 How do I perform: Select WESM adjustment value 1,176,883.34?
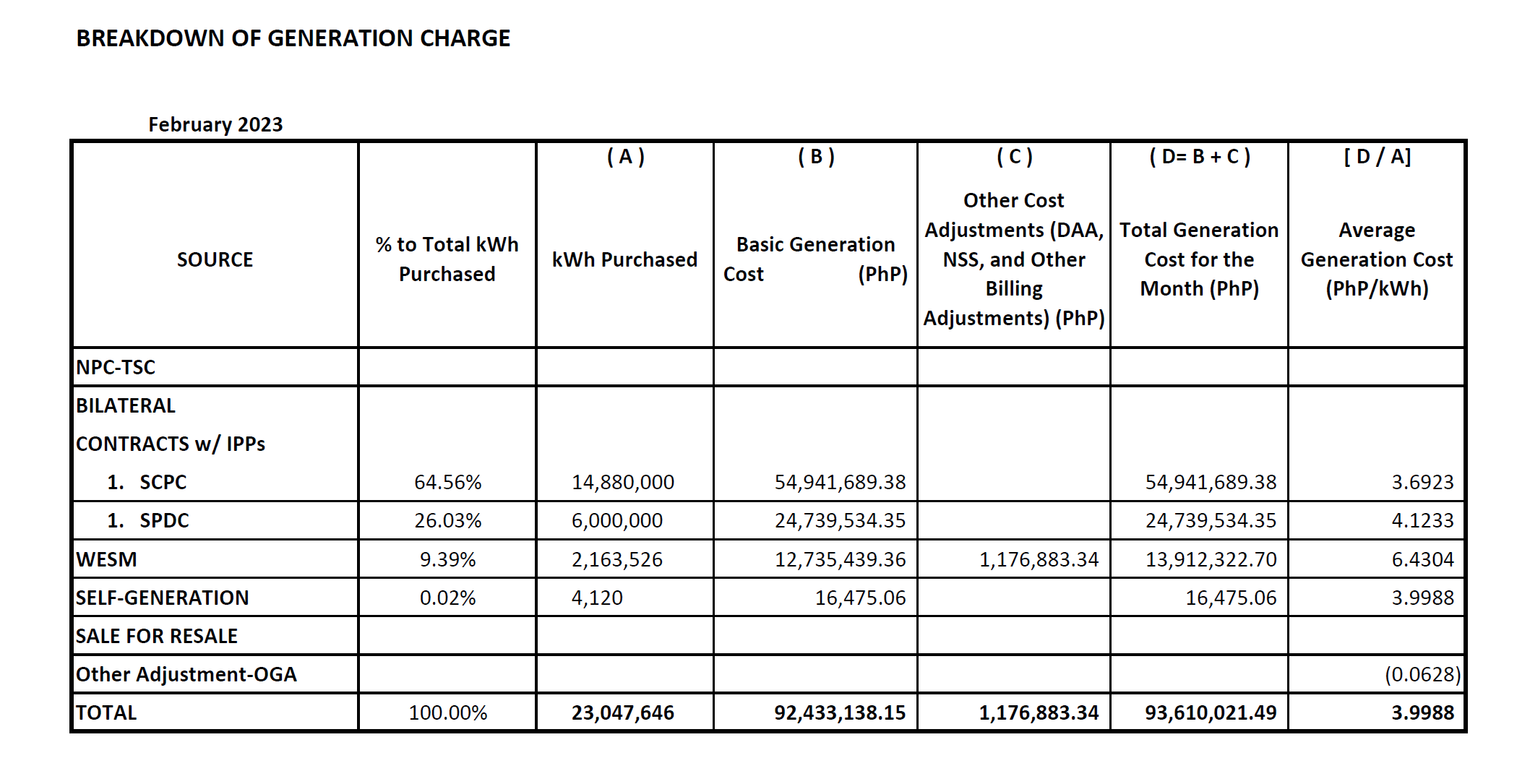(1039, 559)
